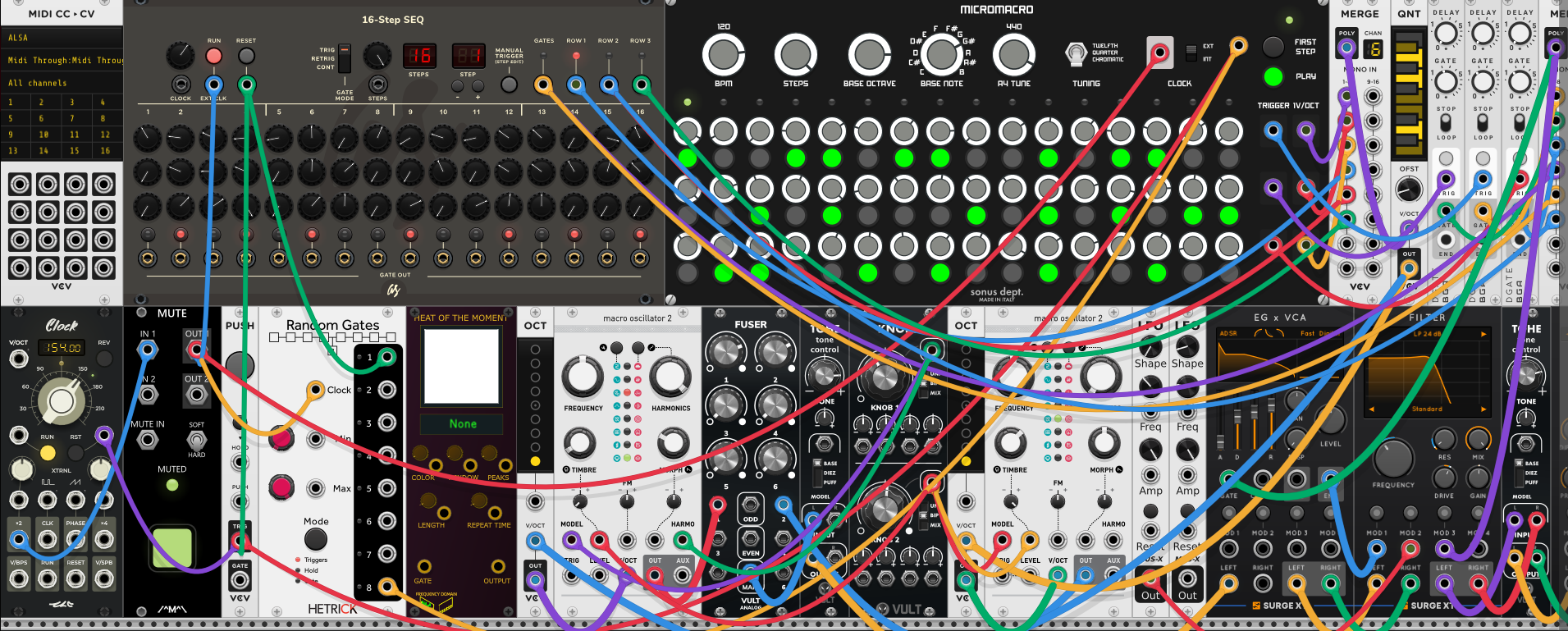Click the top-left output jack on MIDI CC-CV
Image resolution: width=1568 pixels, height=631 pixels.
(20, 185)
